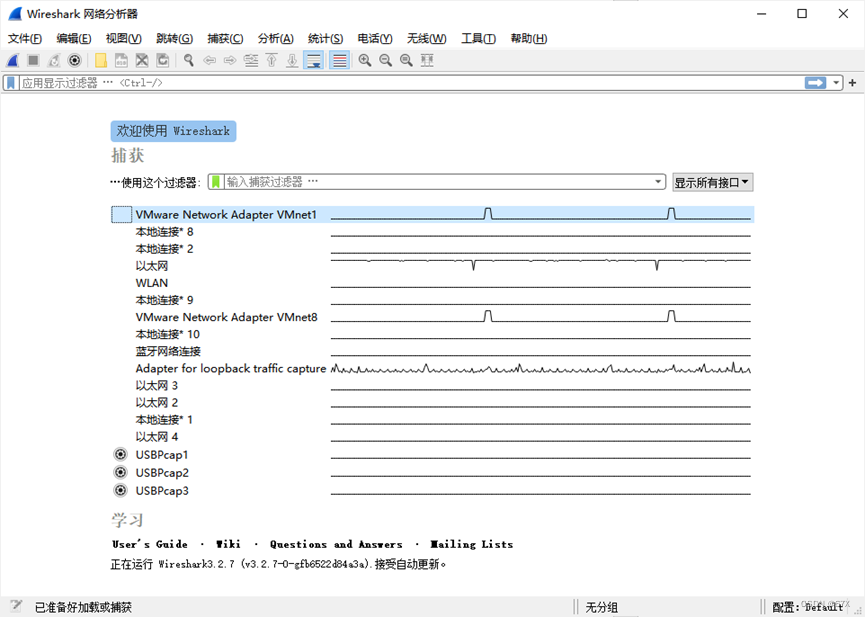Go to previous packet arrow icon

point(210,60)
